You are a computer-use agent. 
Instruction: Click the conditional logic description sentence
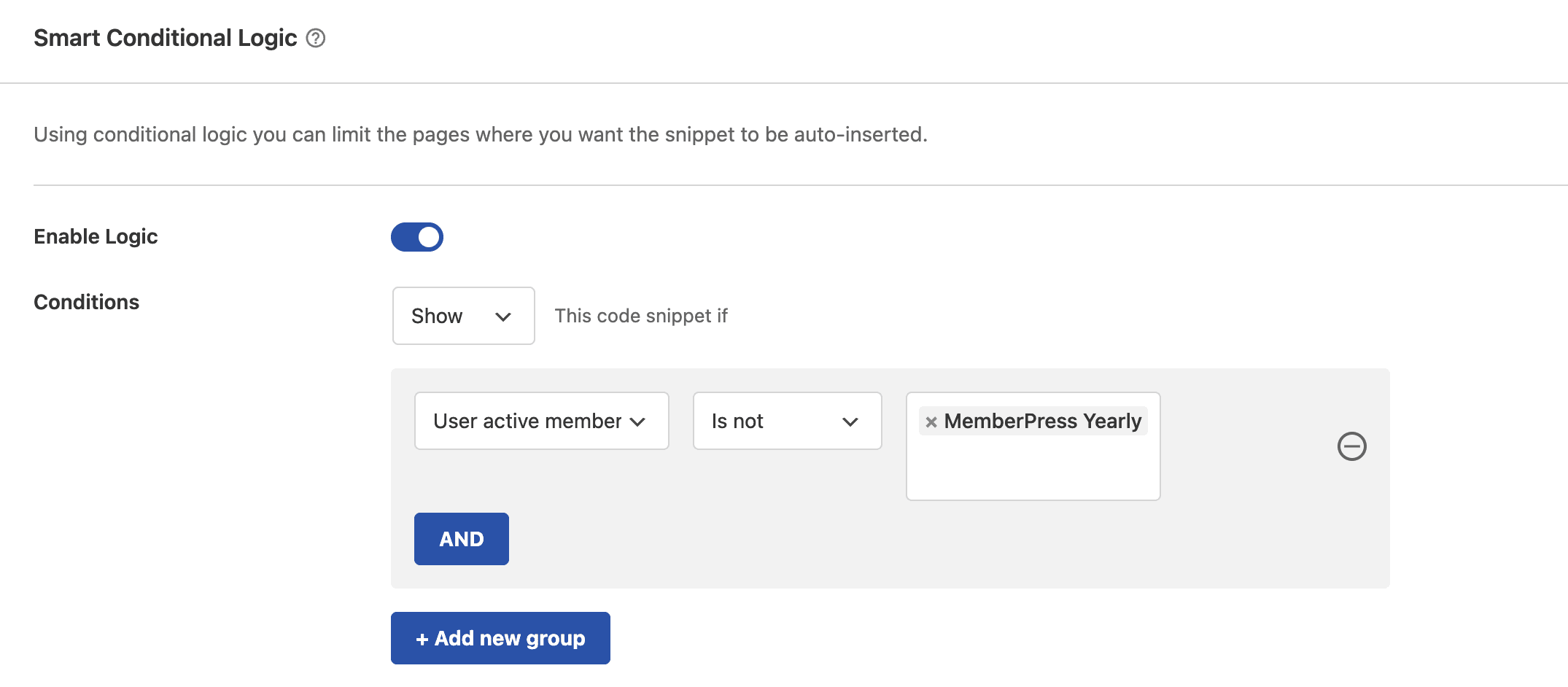pyautogui.click(x=481, y=134)
